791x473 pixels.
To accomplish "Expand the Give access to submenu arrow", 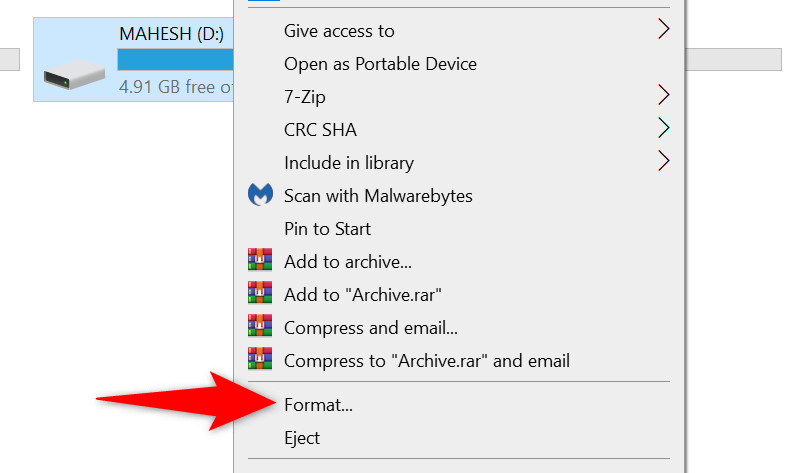I will [663, 31].
